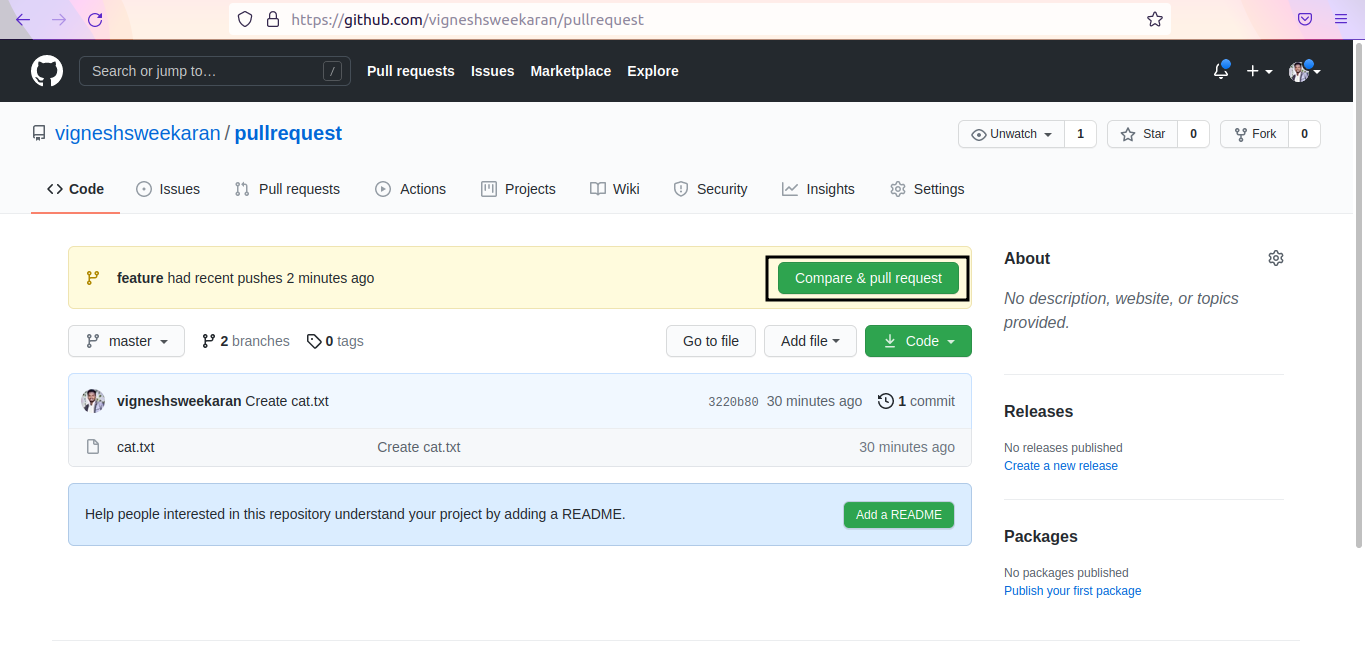The width and height of the screenshot is (1365, 646).
Task: Go back with browser back arrow
Action: [x=22, y=19]
